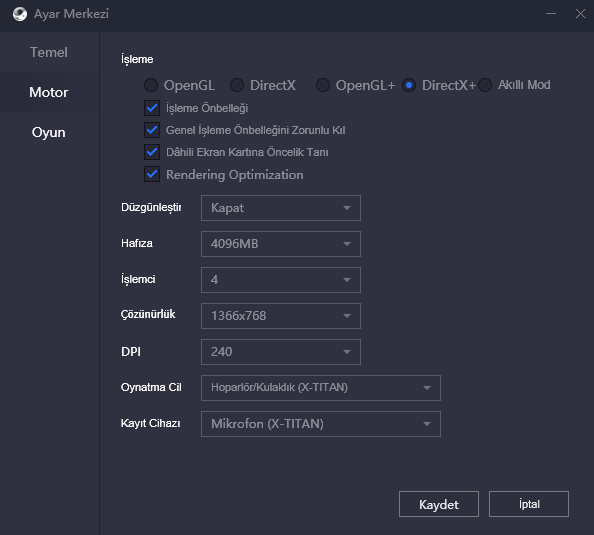Open the Düzgünleştir dropdown showing Kapat
Viewport: 594px width, 535px height.
point(281,208)
